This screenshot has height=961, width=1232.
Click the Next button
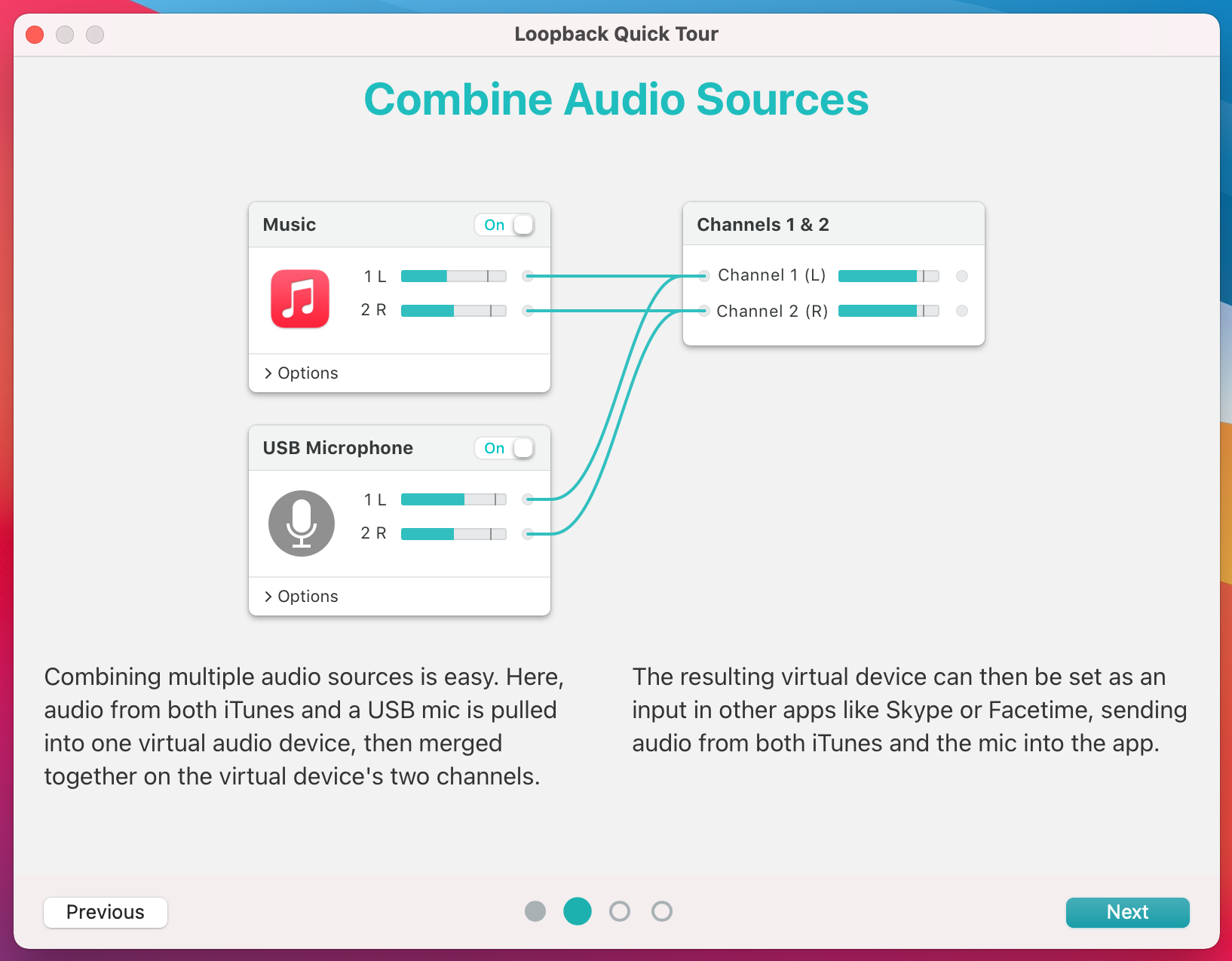click(1127, 912)
